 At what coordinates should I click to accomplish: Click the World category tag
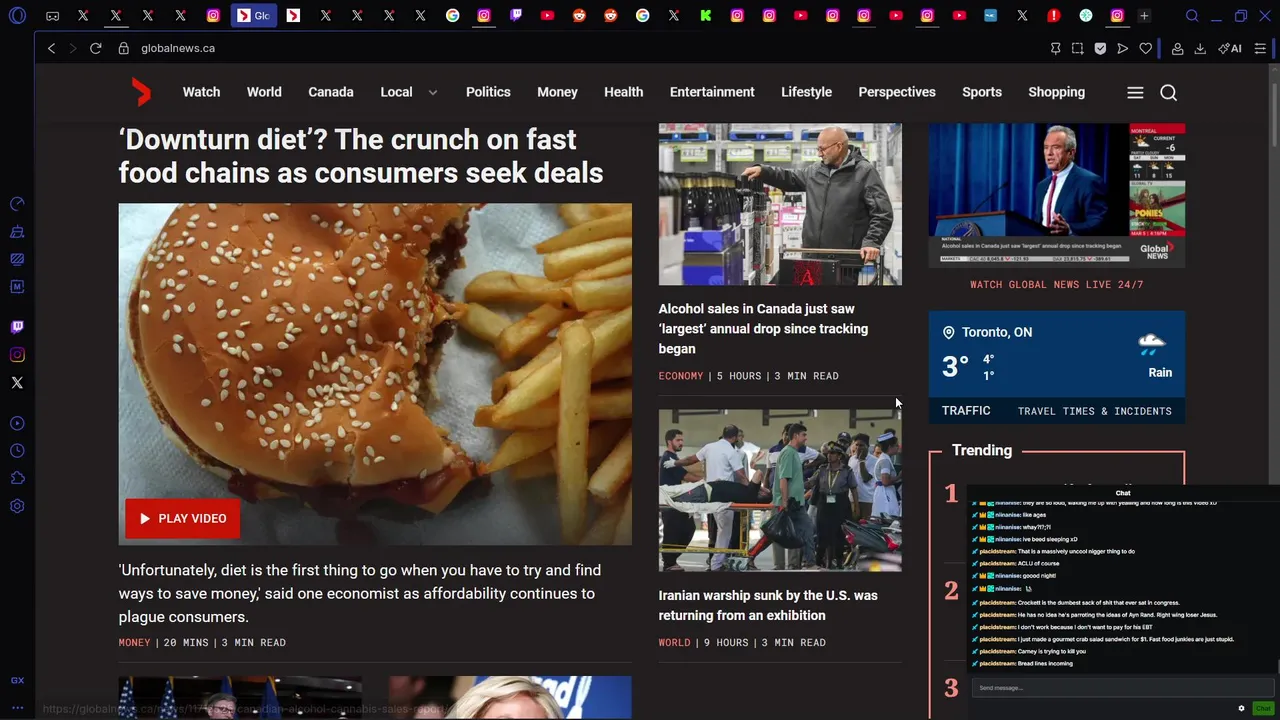pos(675,643)
